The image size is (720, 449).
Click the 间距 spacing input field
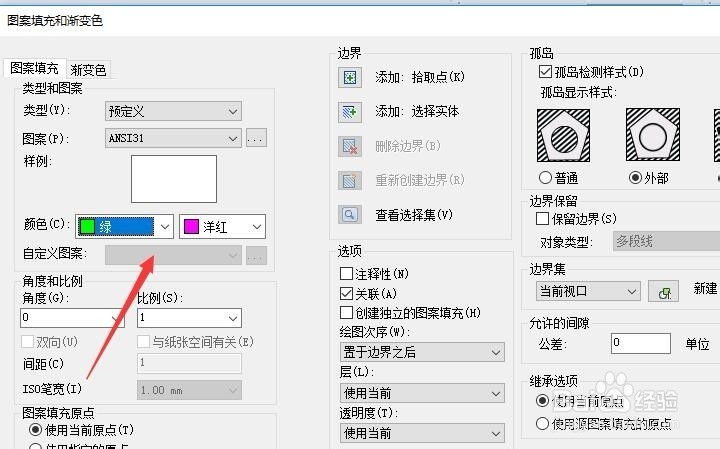[189, 363]
